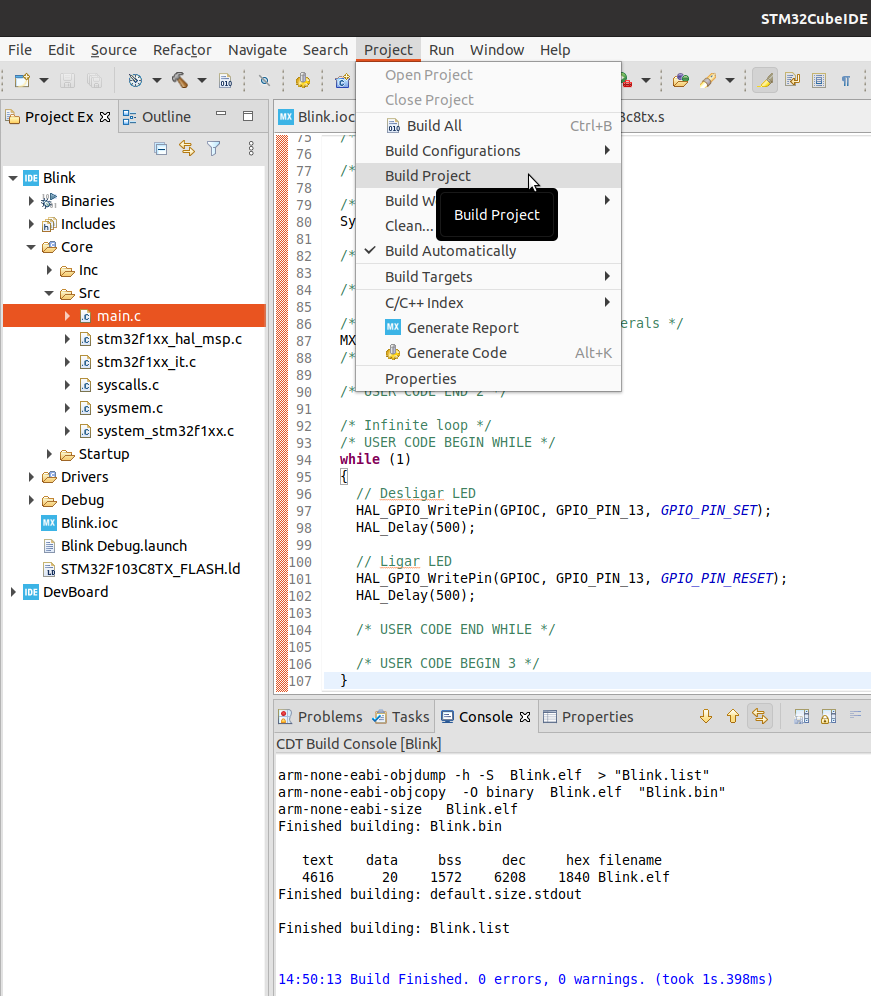Expand the Startup folder

49,454
